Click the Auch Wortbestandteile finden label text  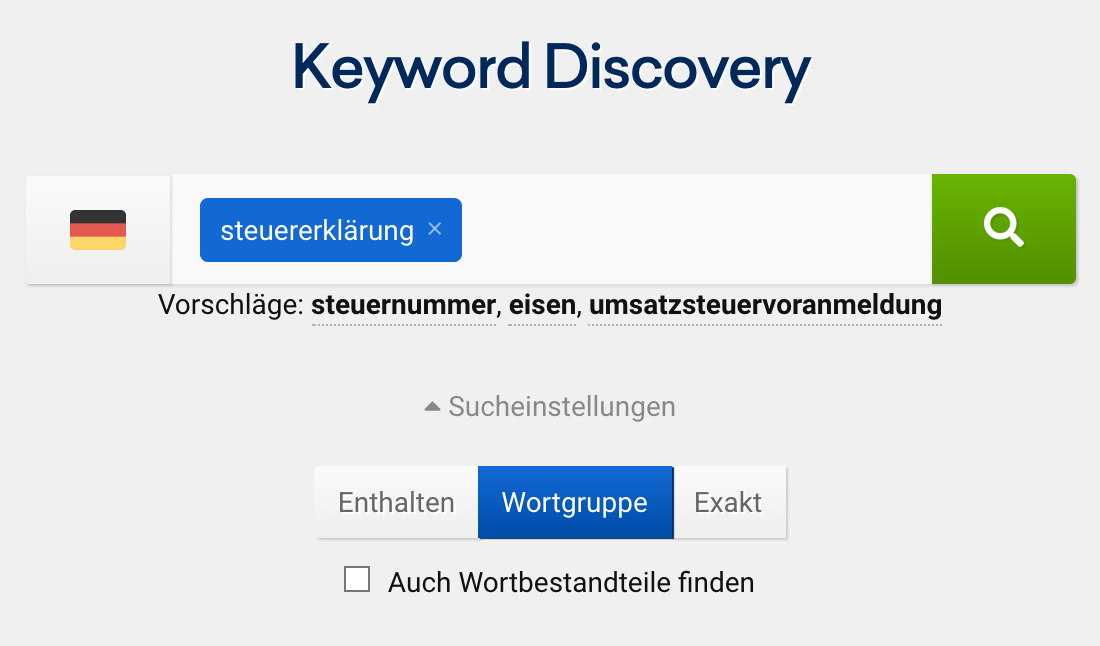click(x=570, y=582)
